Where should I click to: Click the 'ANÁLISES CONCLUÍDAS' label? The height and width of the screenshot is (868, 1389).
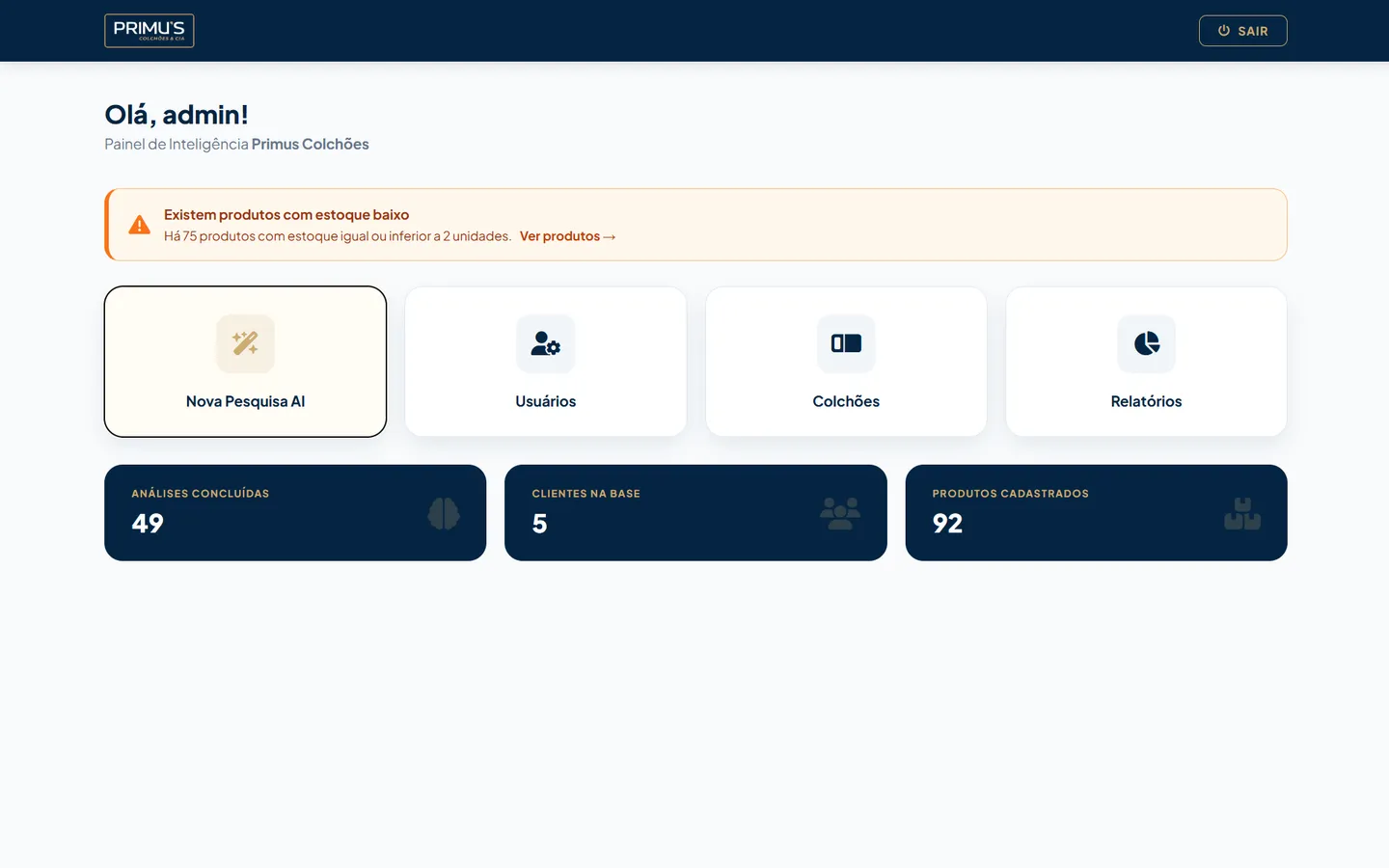(x=201, y=494)
